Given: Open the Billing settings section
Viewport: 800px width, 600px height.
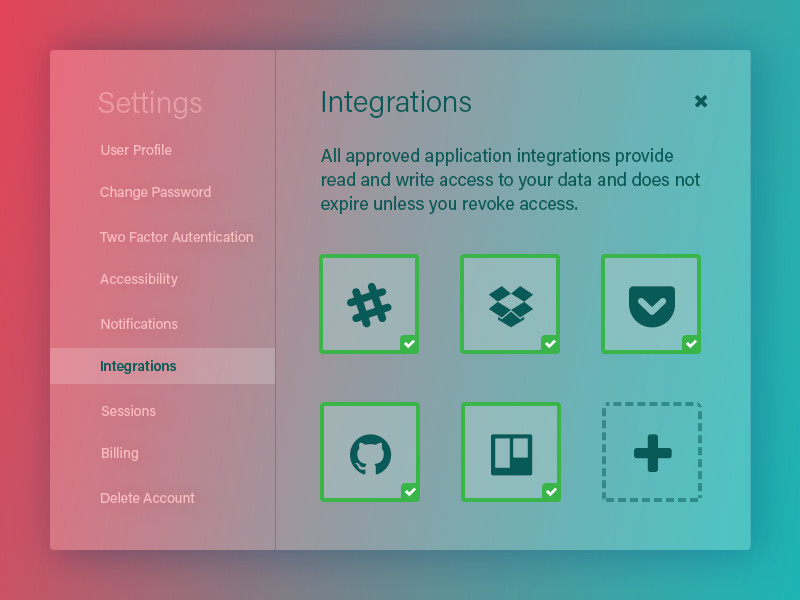Looking at the screenshot, I should [119, 453].
